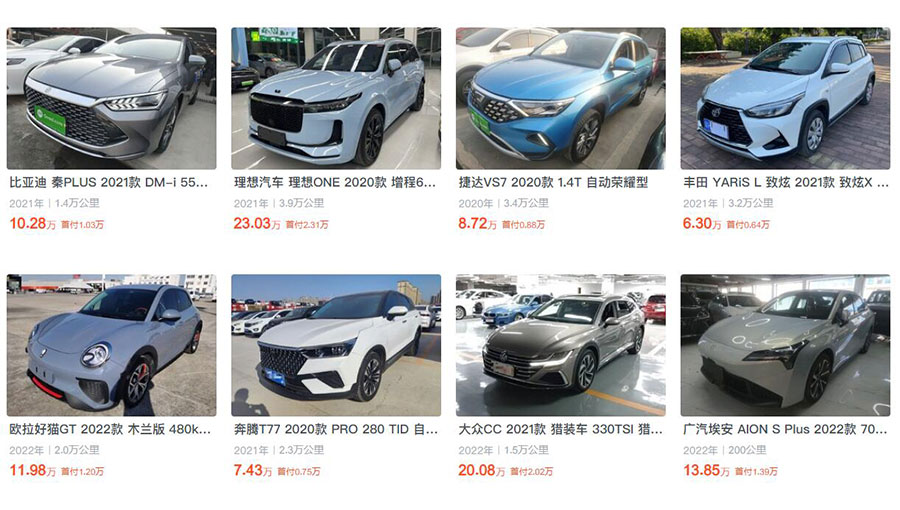The height and width of the screenshot is (510, 900).
Task: Click the 比亚迪 秦PLUS 2021款 title
Action: pos(108,182)
